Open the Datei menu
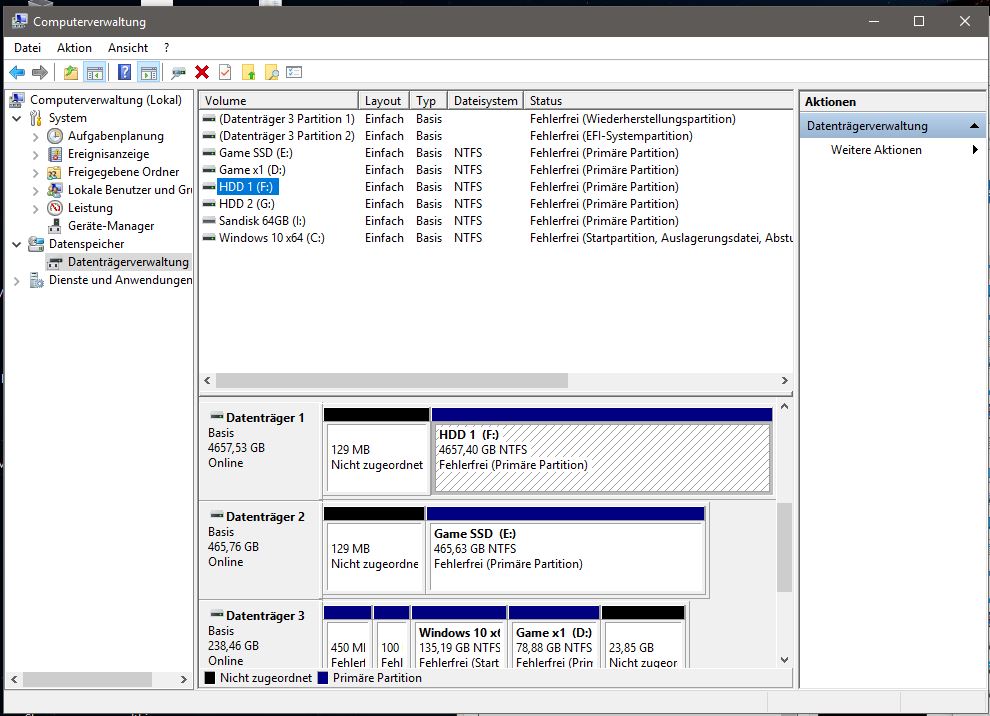The width and height of the screenshot is (990, 716). click(x=27, y=48)
